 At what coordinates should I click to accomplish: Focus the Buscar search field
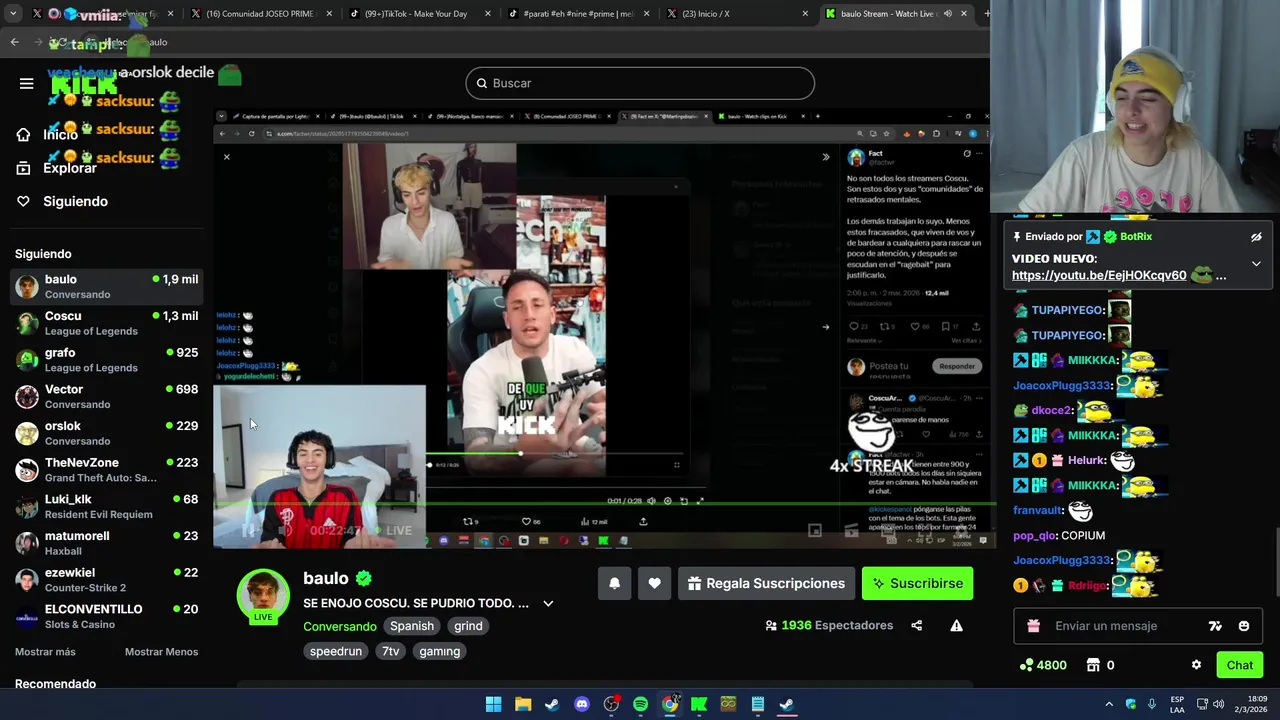[640, 83]
